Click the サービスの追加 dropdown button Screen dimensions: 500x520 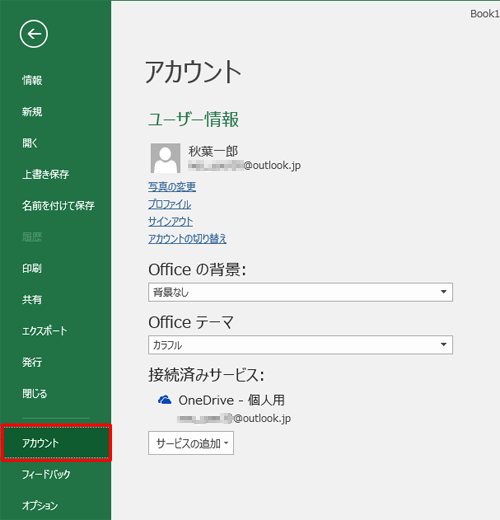[x=191, y=443]
